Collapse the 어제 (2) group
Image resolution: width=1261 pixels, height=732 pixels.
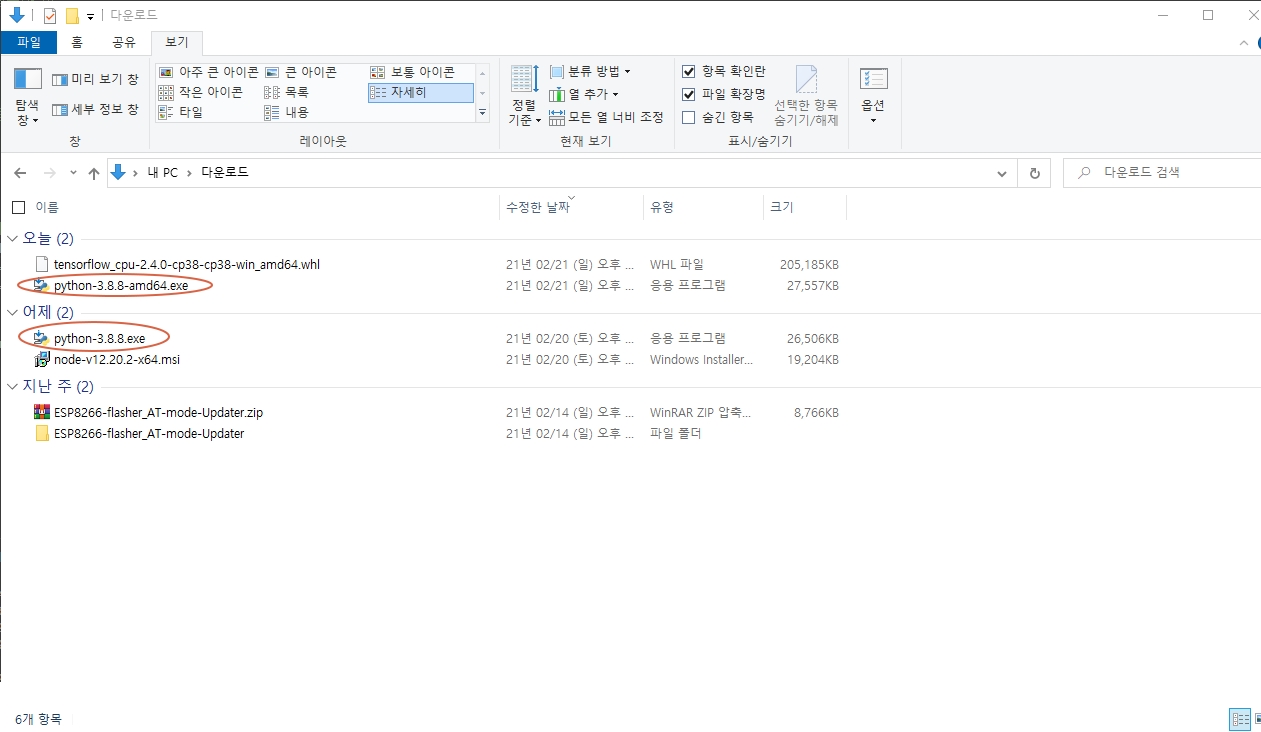point(12,313)
